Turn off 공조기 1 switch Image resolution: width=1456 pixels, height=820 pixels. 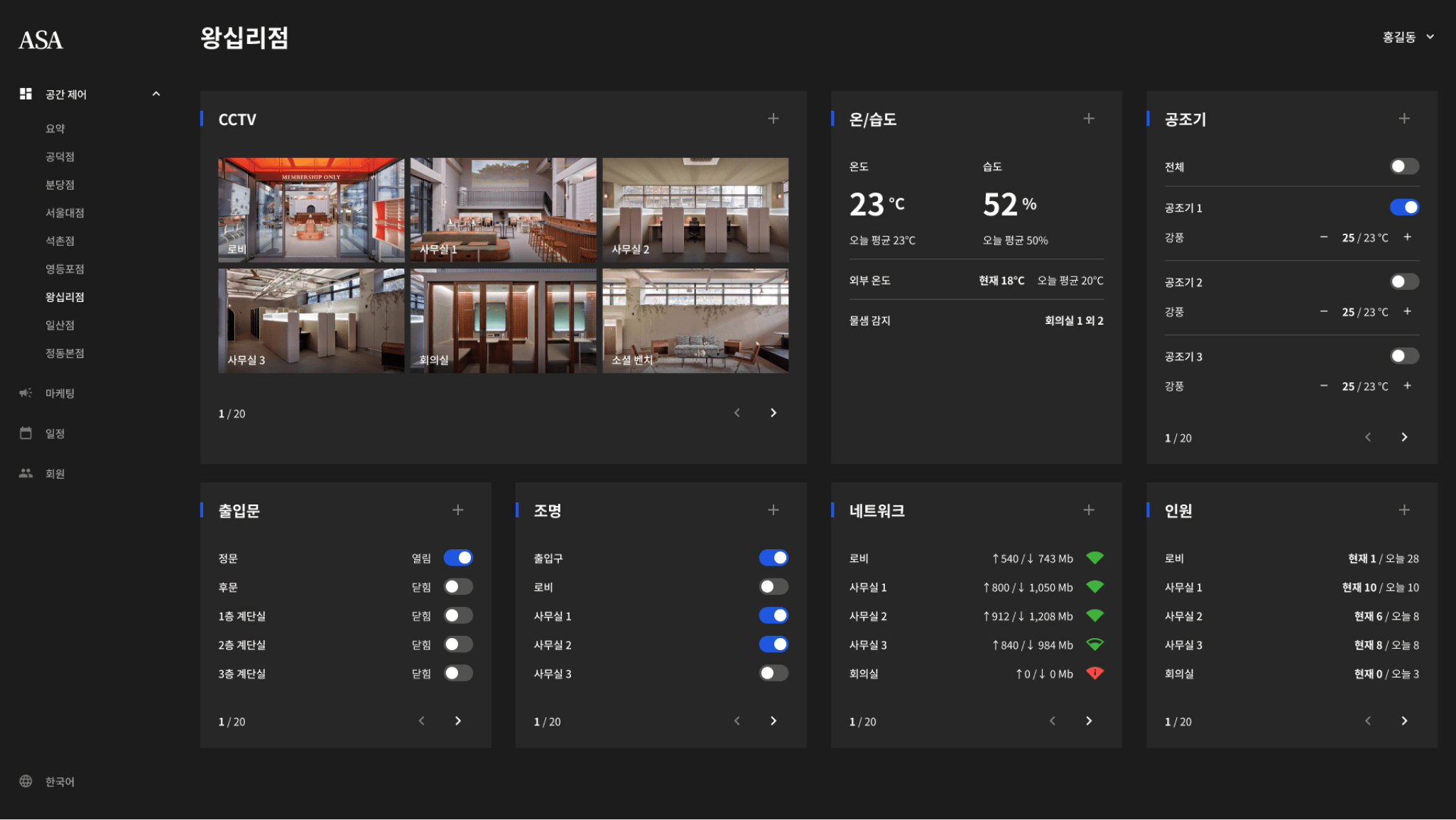point(1404,207)
